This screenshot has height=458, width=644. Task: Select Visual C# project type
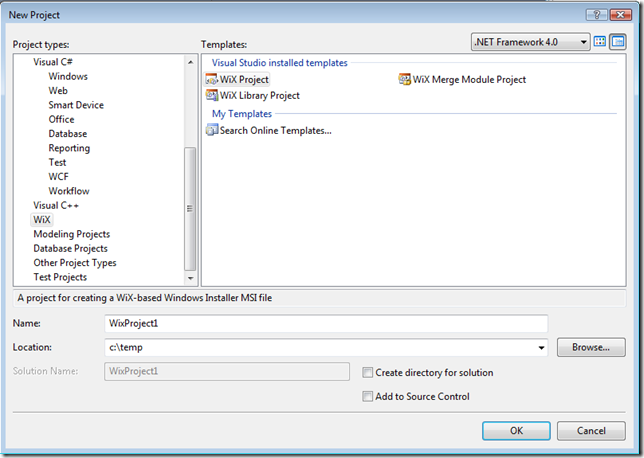click(x=53, y=62)
